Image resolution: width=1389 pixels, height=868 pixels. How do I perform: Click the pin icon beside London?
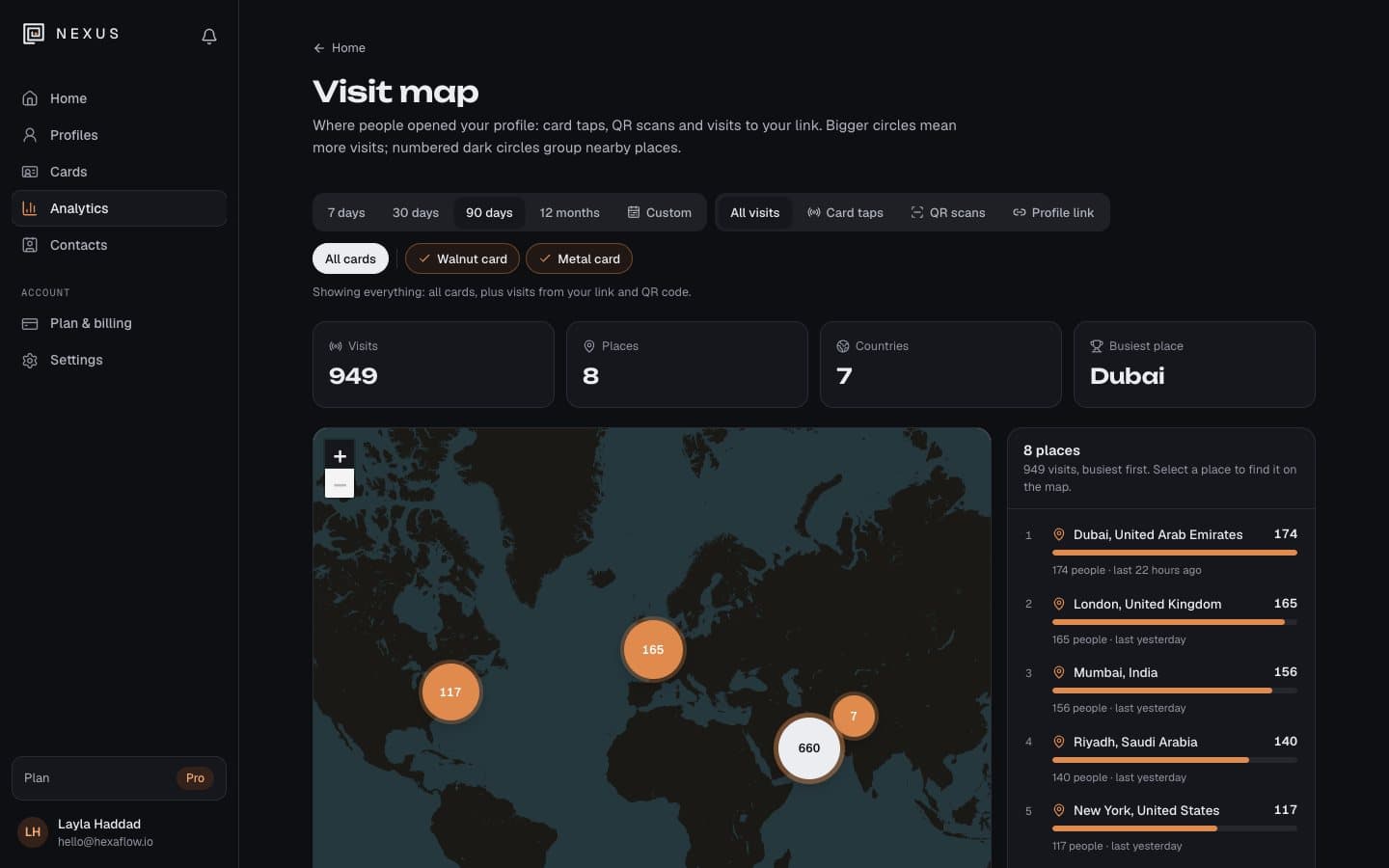[1059, 604]
